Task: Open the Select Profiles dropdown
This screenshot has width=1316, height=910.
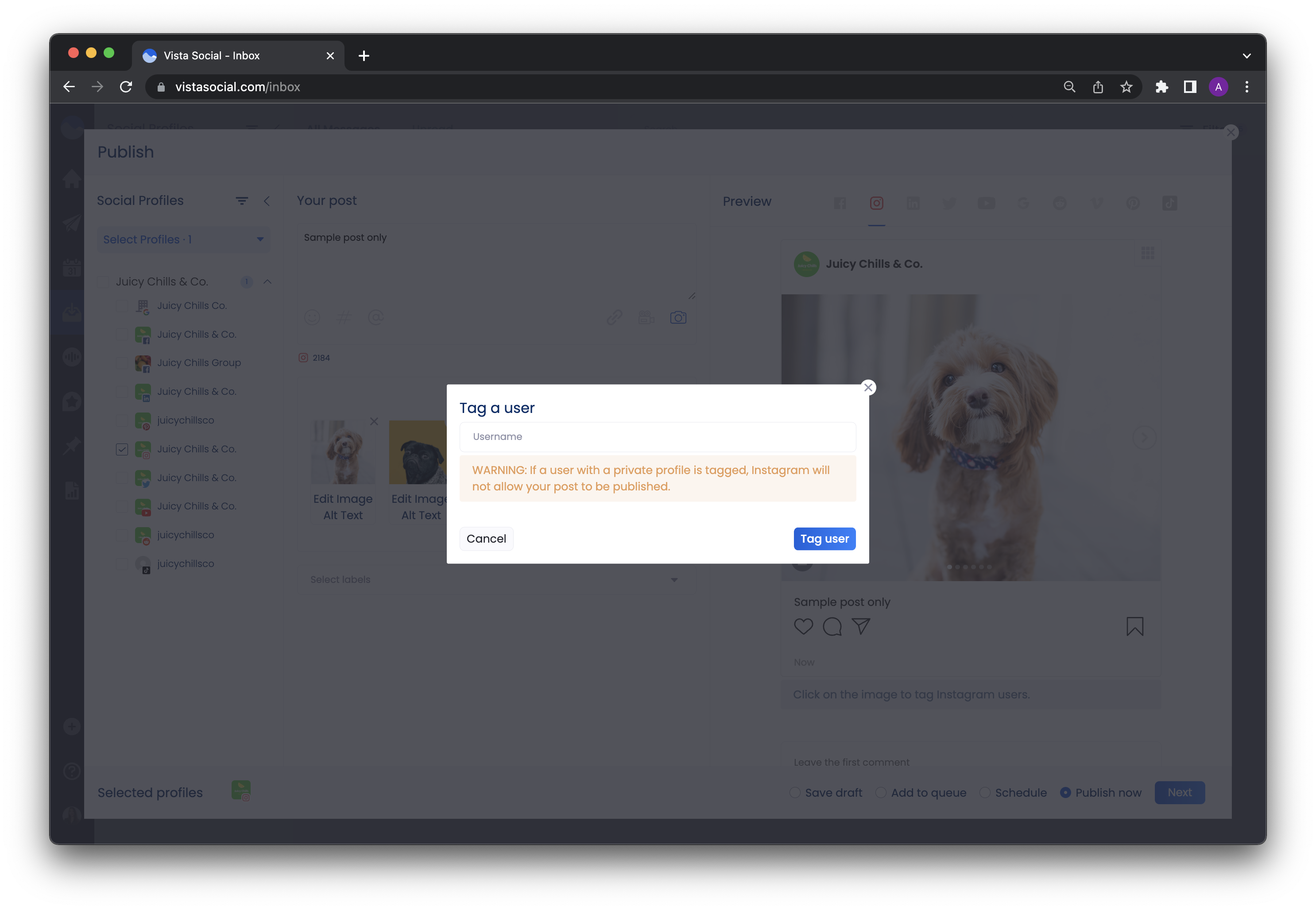Action: [x=183, y=239]
